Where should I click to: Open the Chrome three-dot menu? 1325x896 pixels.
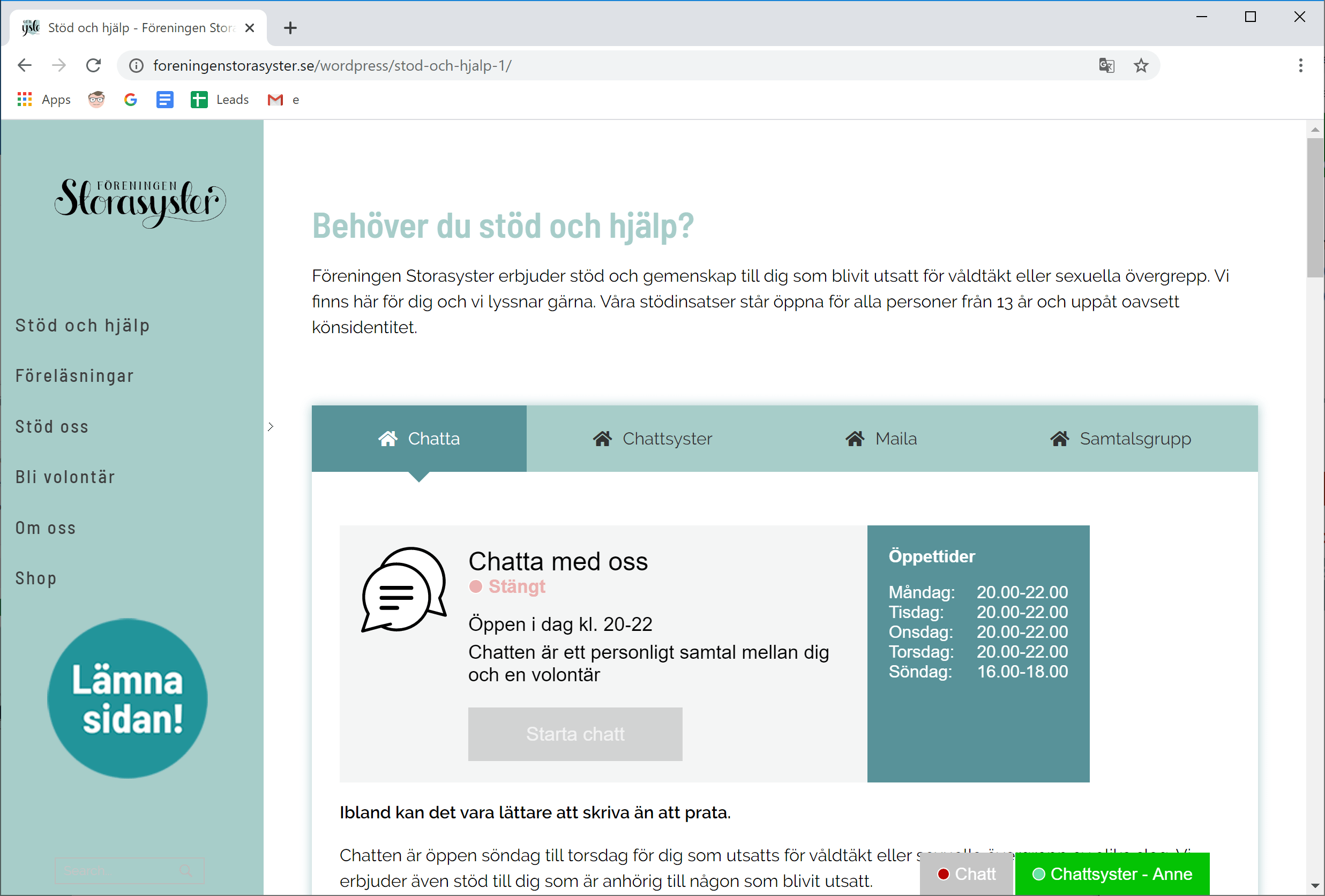click(x=1300, y=65)
